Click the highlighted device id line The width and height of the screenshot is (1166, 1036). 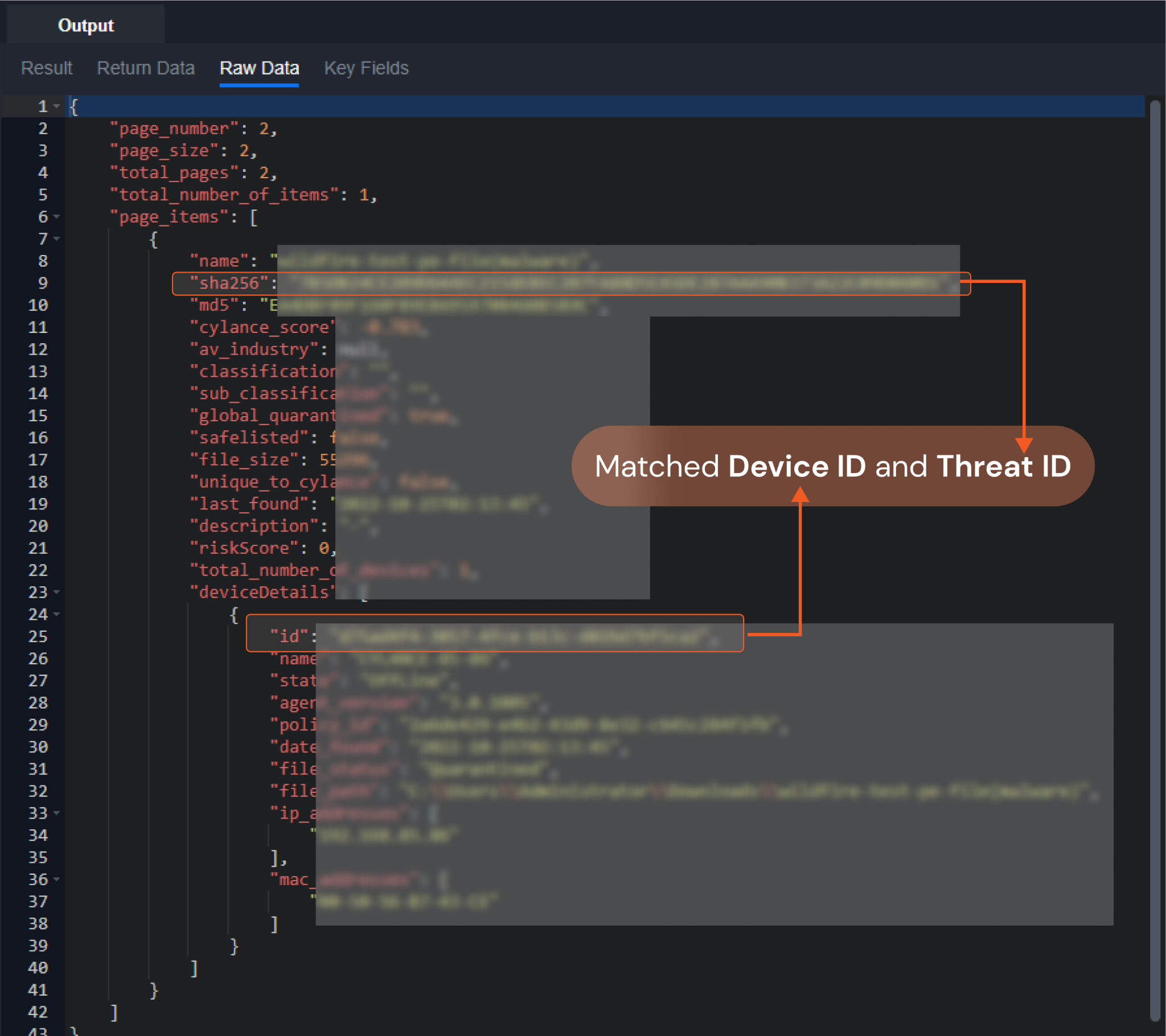pos(289,636)
